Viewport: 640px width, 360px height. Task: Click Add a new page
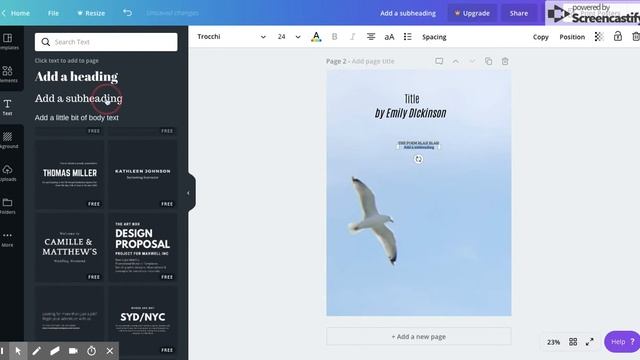pos(418,337)
